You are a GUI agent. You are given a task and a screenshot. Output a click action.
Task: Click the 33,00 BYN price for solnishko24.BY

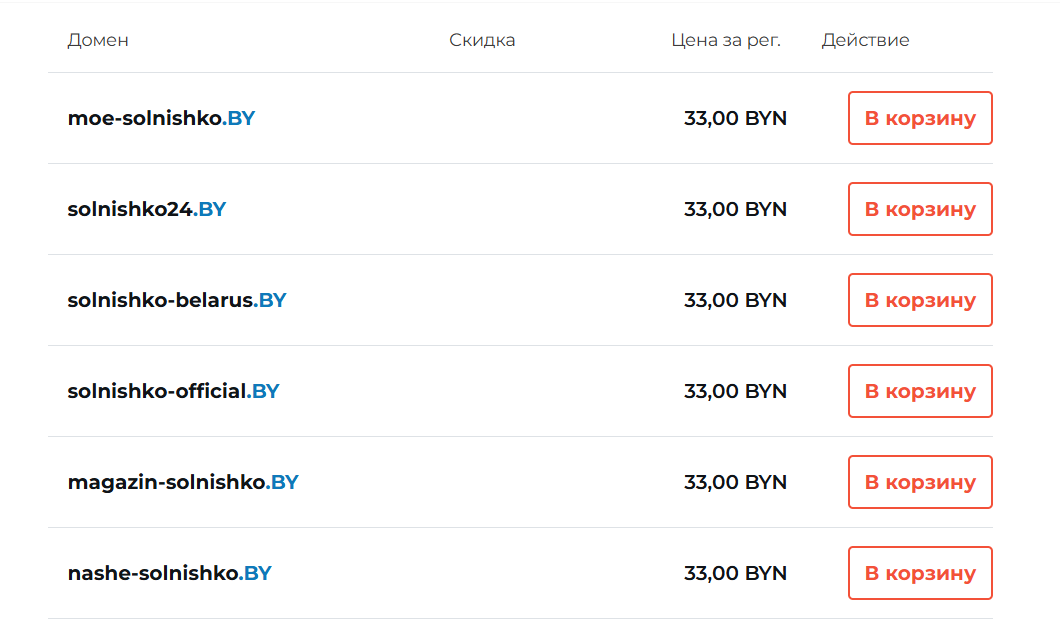click(735, 209)
